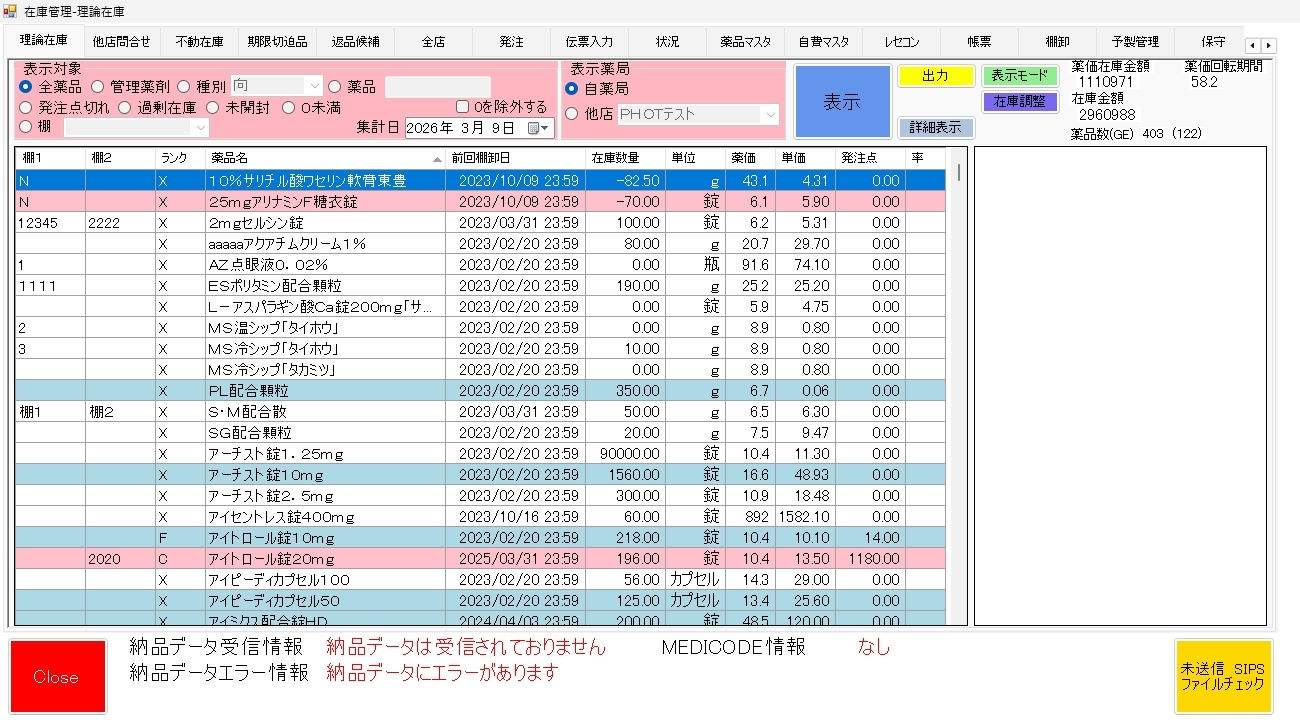Expand the 他店 pharmacy dropdown
Viewport: 1300px width, 720px height.
tap(769, 115)
